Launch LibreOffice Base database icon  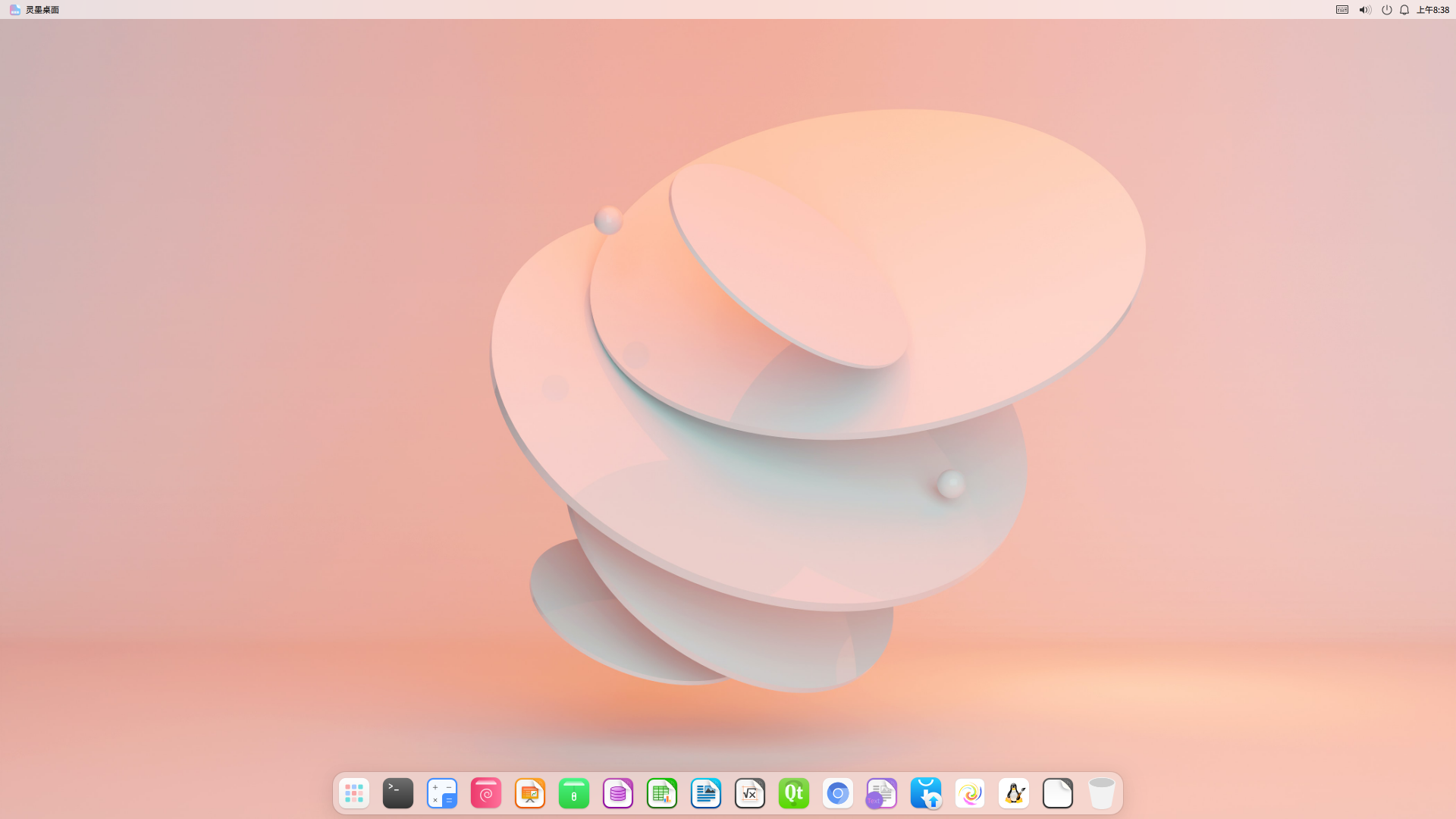point(618,793)
